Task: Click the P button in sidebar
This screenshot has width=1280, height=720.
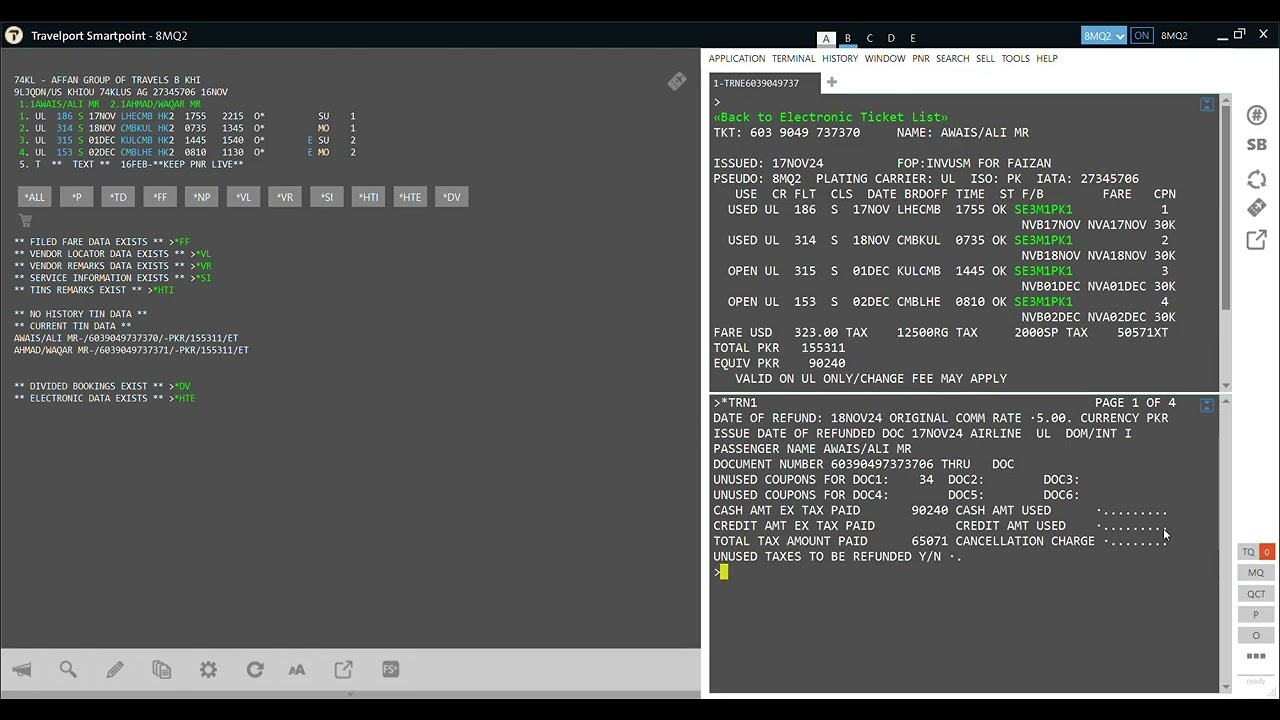Action: pos(1256,615)
